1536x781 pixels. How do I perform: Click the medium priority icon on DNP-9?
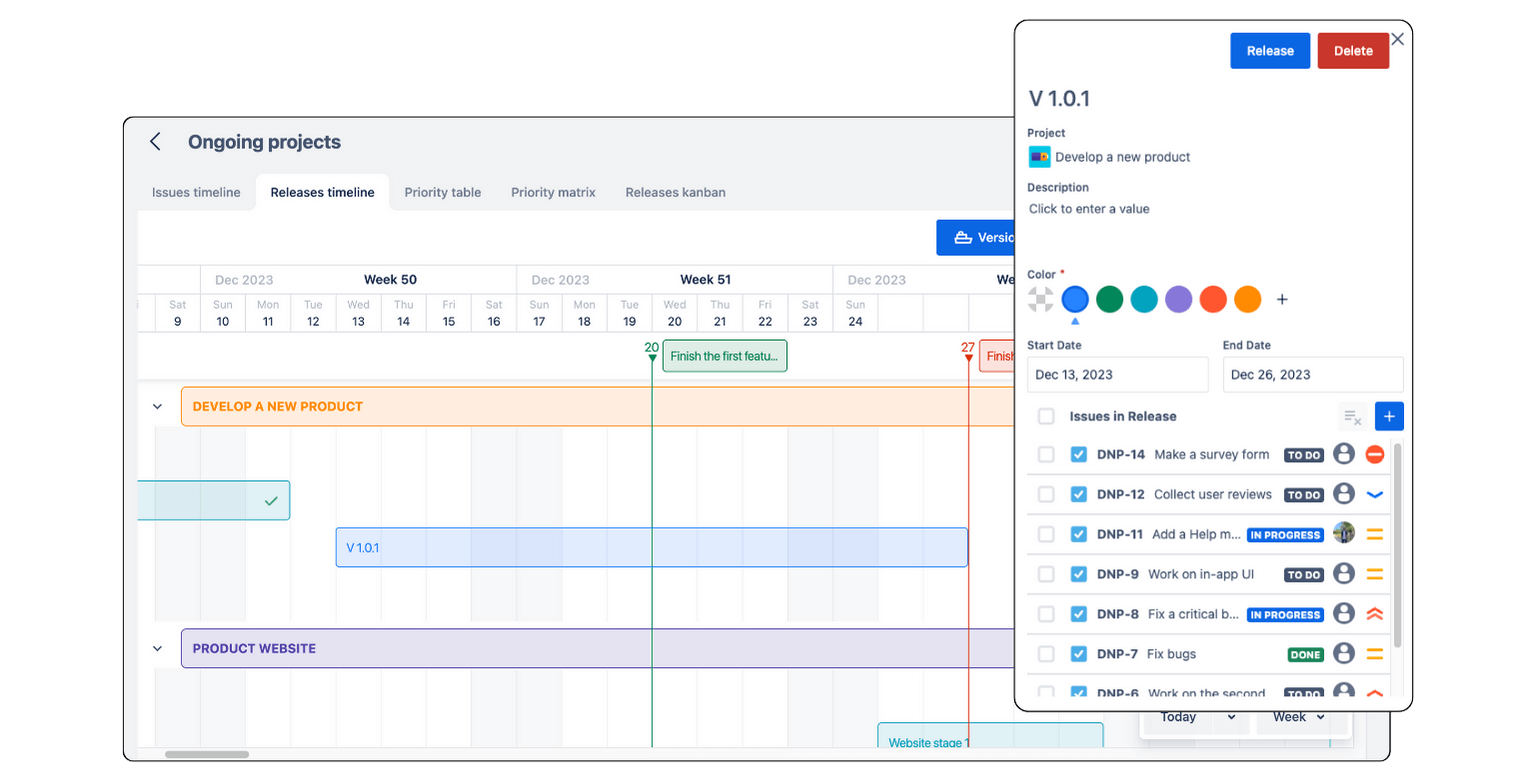pos(1375,574)
